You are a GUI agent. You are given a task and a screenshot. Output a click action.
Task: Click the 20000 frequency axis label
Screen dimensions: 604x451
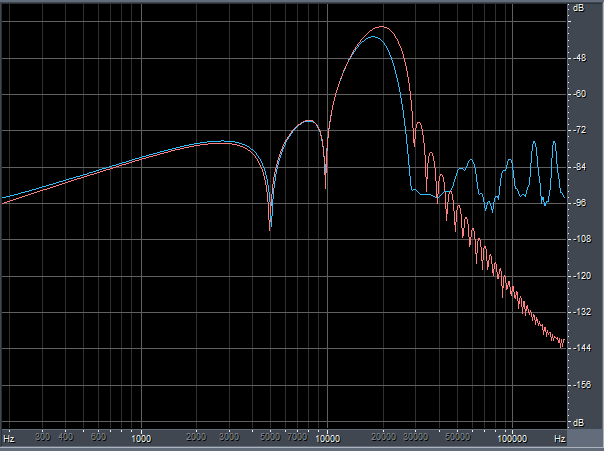pyautogui.click(x=384, y=437)
